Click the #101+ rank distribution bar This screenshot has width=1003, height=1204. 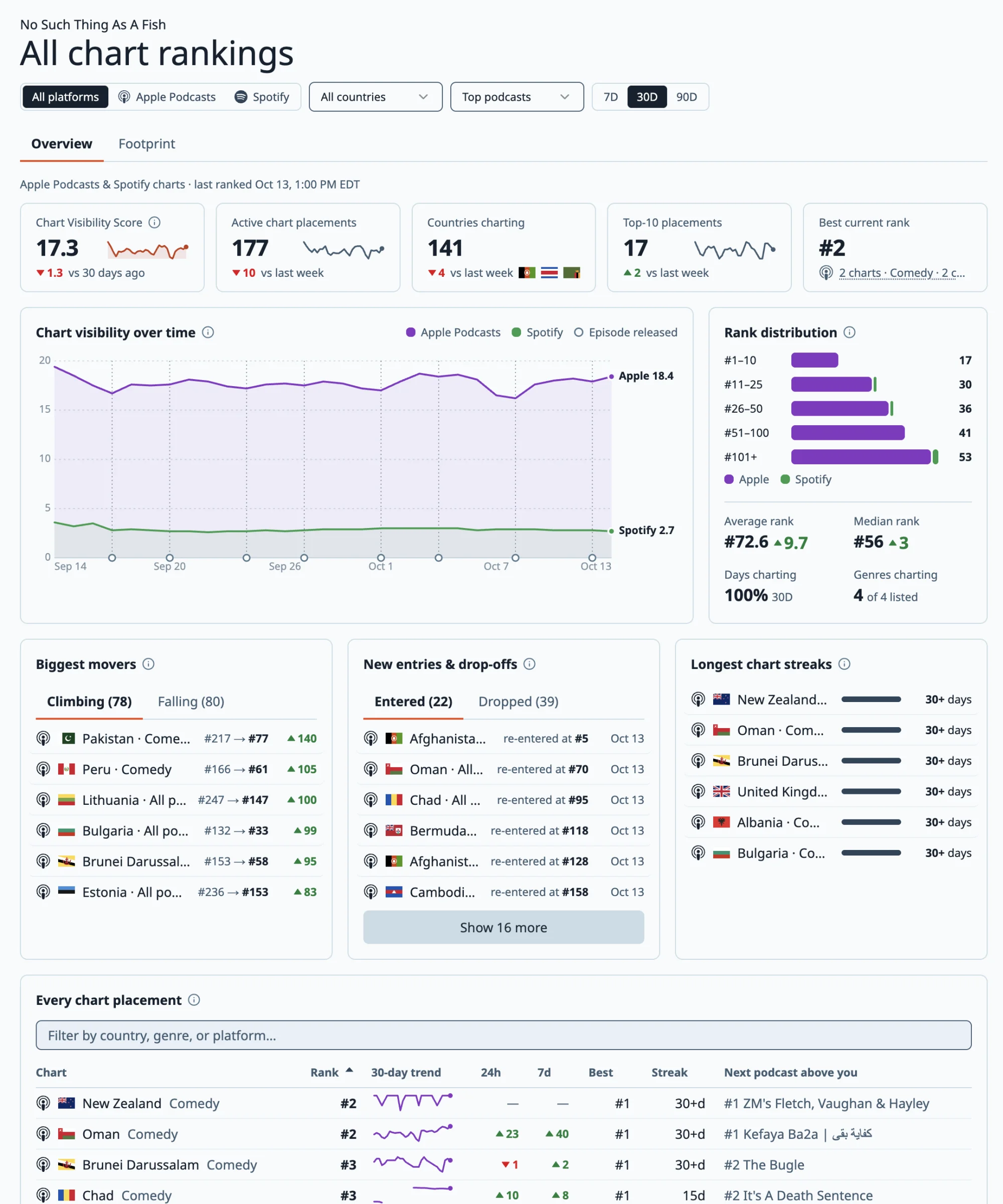point(865,457)
